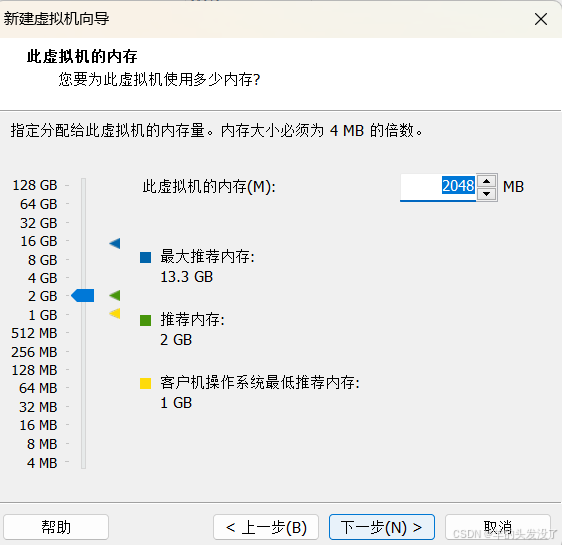This screenshot has height=545, width=562.
Task: Click the 64 GB slider label
Action: coord(39,204)
